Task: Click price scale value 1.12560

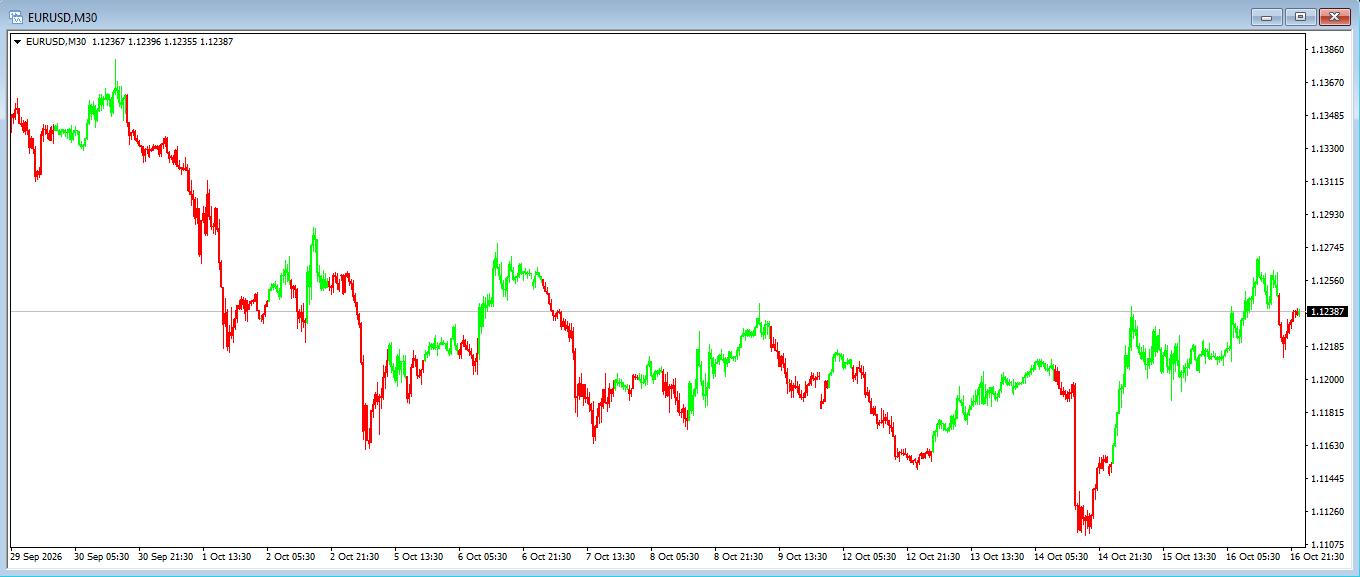Action: [1326, 280]
